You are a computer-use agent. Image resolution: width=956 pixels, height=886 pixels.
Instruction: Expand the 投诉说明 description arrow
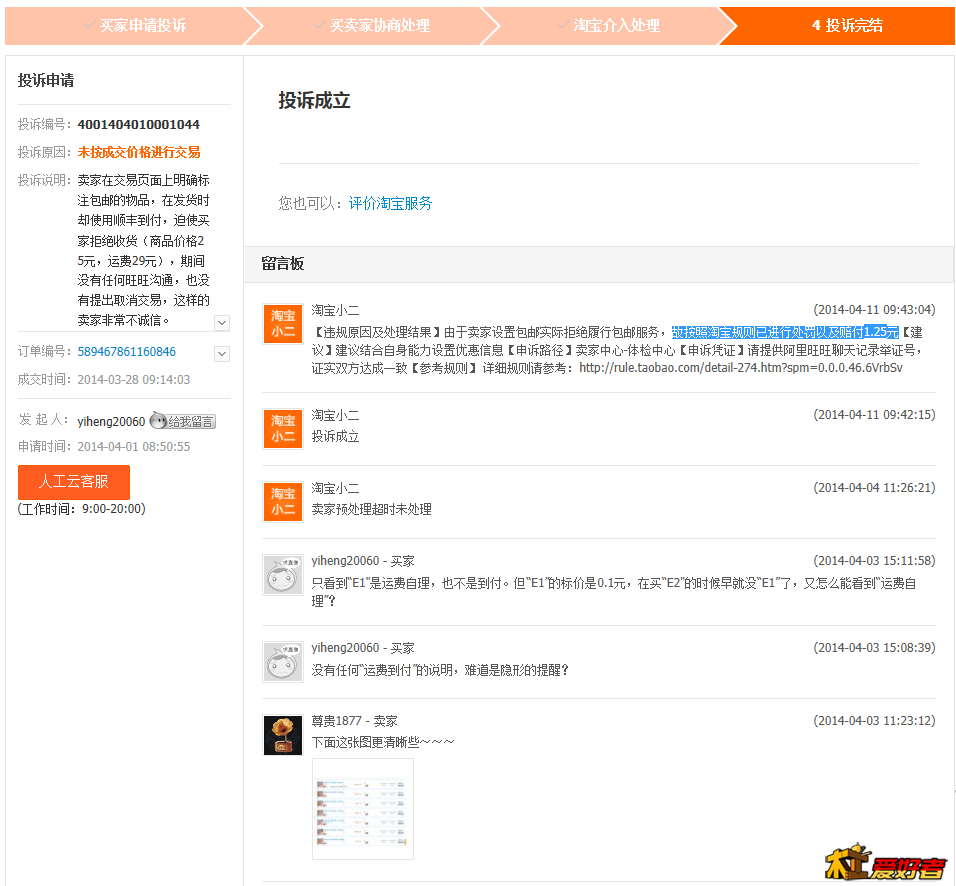[223, 323]
